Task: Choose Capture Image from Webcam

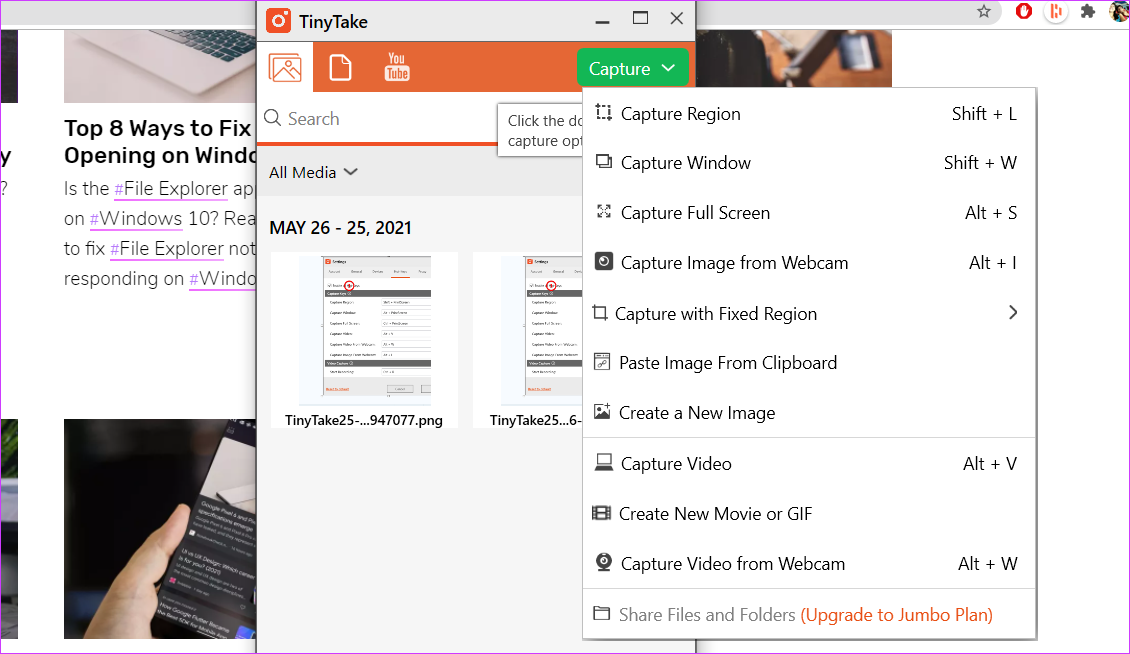Action: (809, 262)
